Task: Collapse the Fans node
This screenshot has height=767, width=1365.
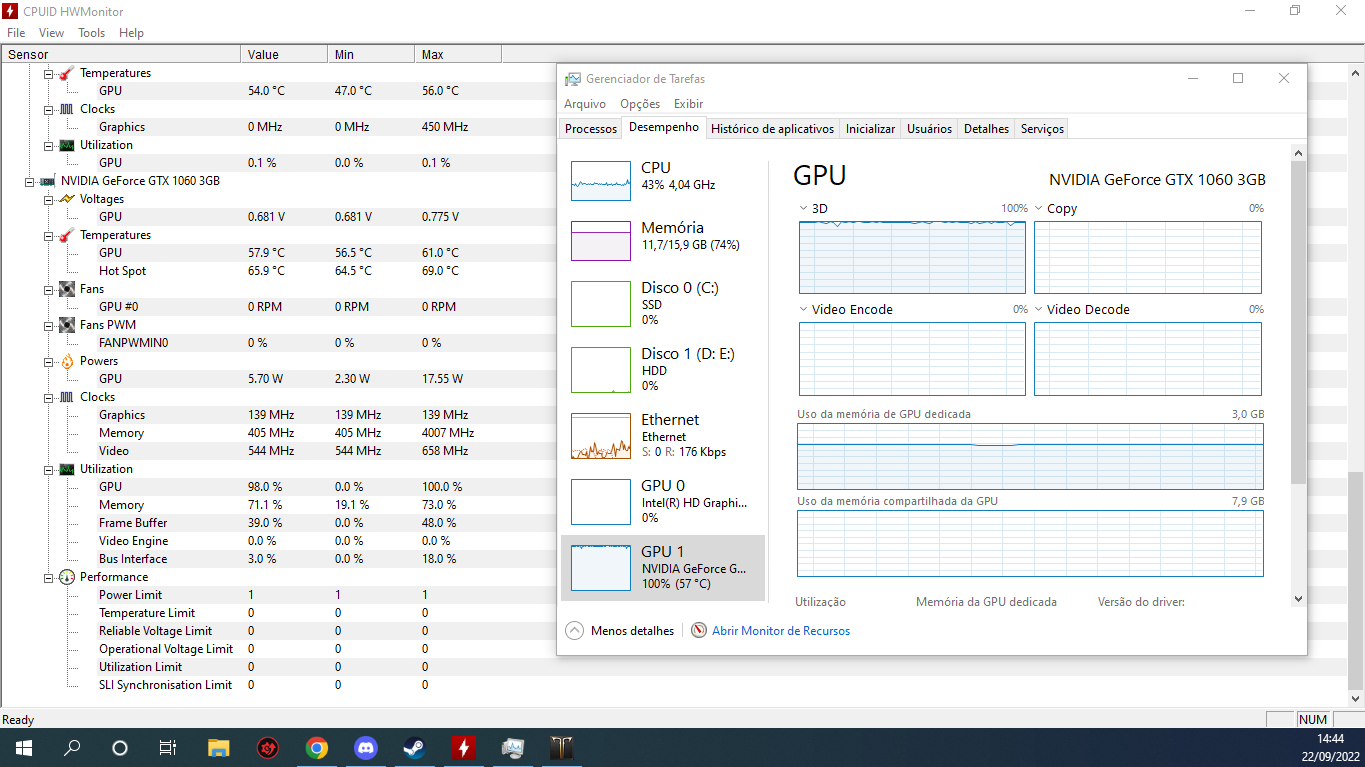Action: click(x=48, y=289)
